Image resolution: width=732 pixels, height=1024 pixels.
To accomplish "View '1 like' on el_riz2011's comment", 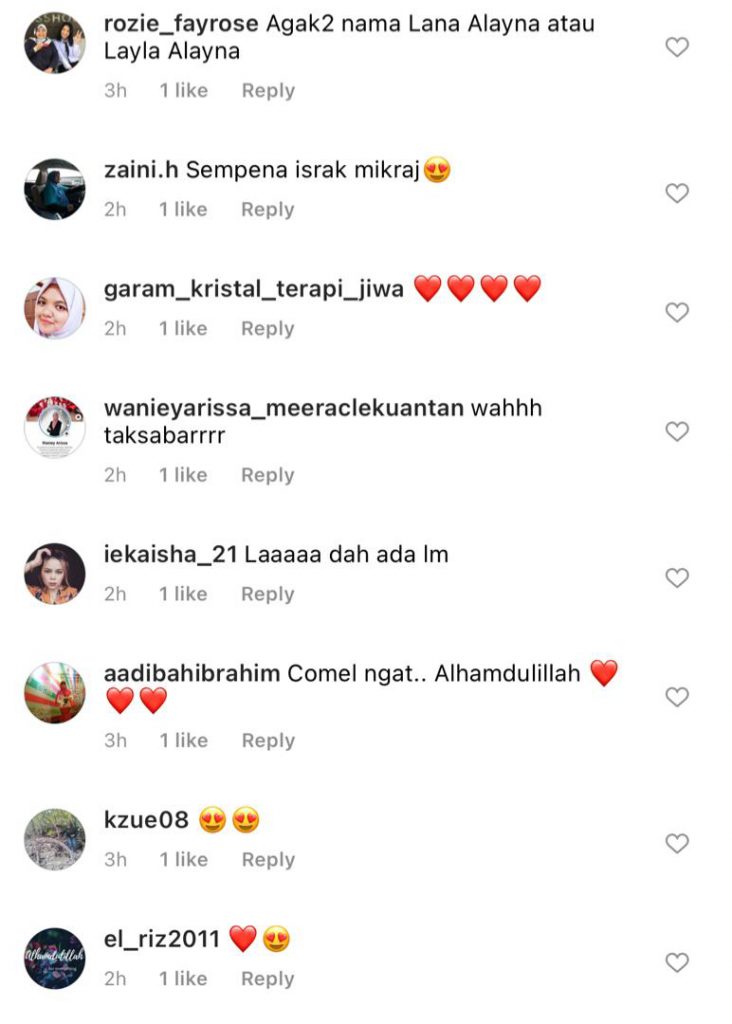I will [183, 978].
